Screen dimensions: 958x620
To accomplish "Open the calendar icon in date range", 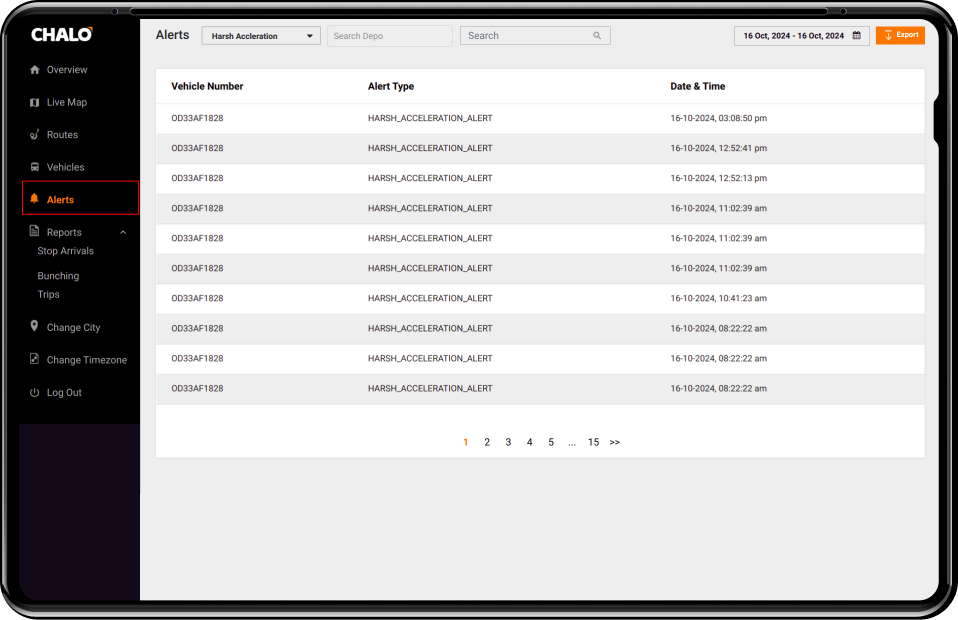I will click(x=856, y=36).
